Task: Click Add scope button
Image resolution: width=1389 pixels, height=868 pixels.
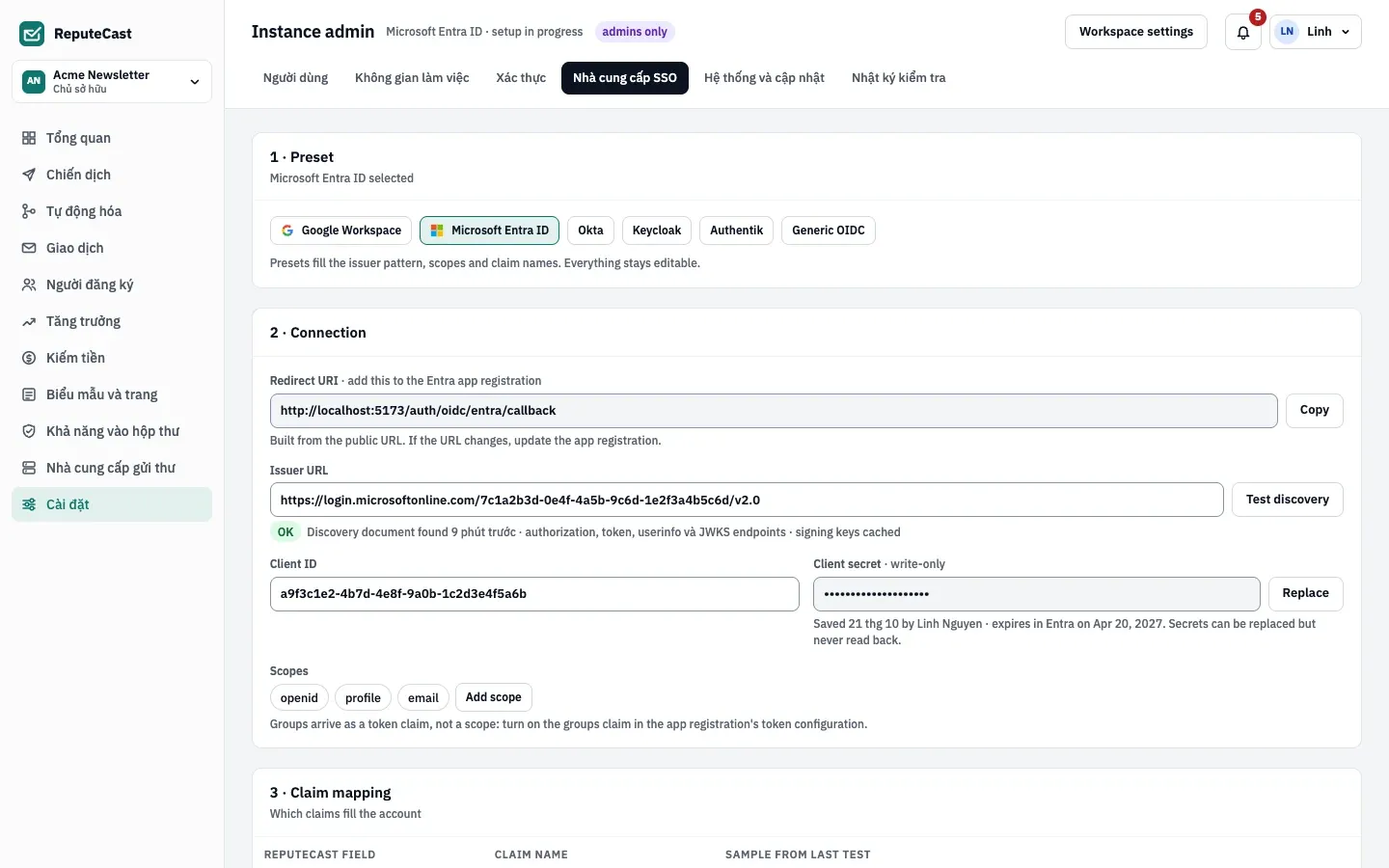Action: tap(493, 697)
